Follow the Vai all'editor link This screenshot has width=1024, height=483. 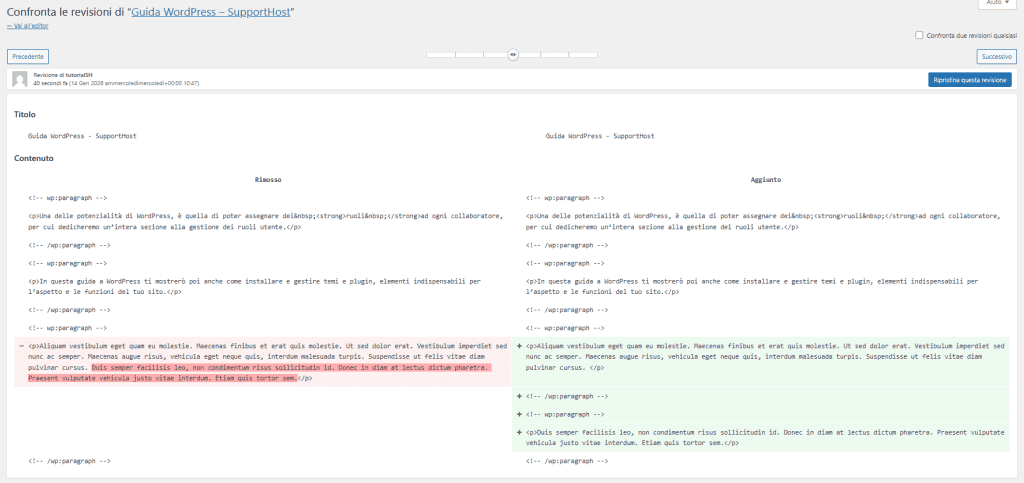tap(27, 26)
